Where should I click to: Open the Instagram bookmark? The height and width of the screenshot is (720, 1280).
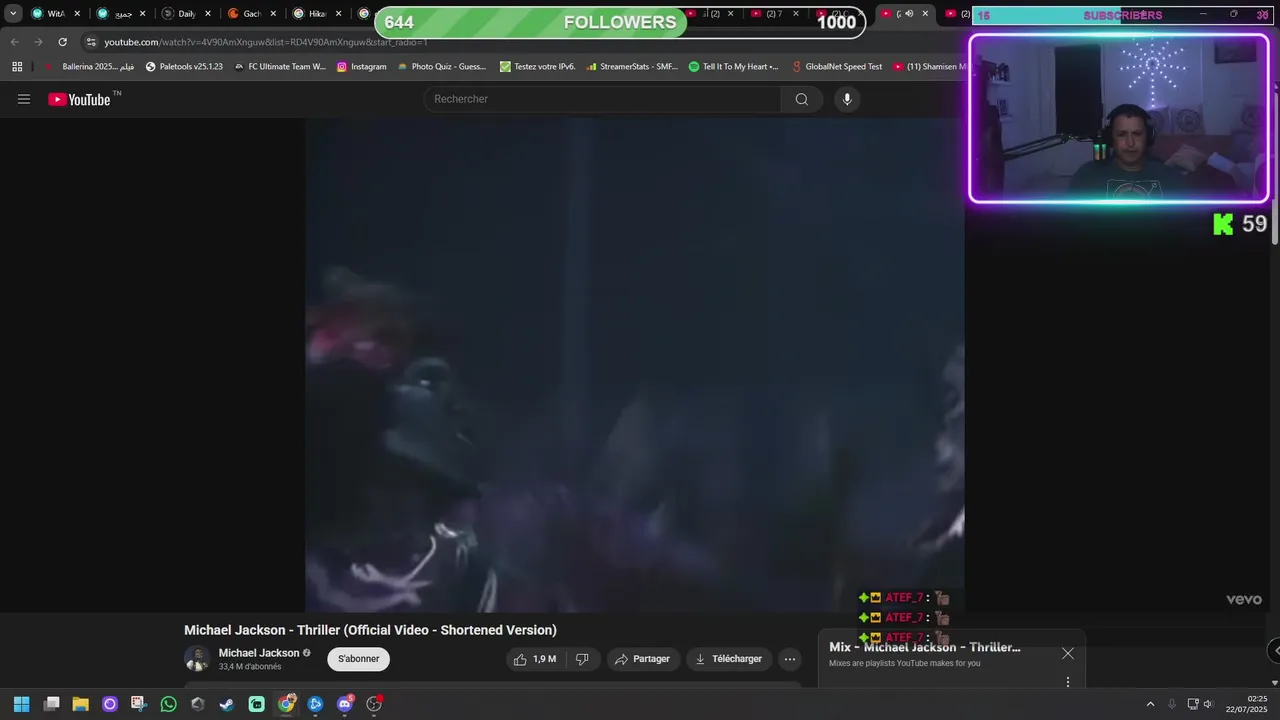tap(361, 67)
